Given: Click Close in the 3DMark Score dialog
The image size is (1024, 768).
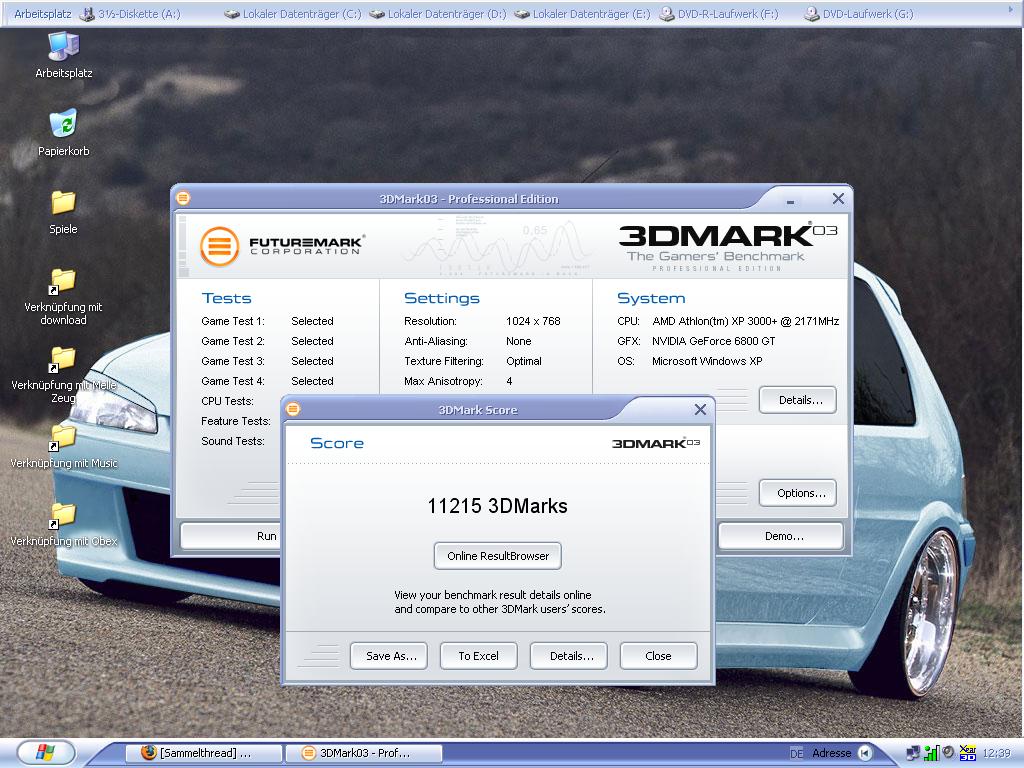Looking at the screenshot, I should point(659,656).
